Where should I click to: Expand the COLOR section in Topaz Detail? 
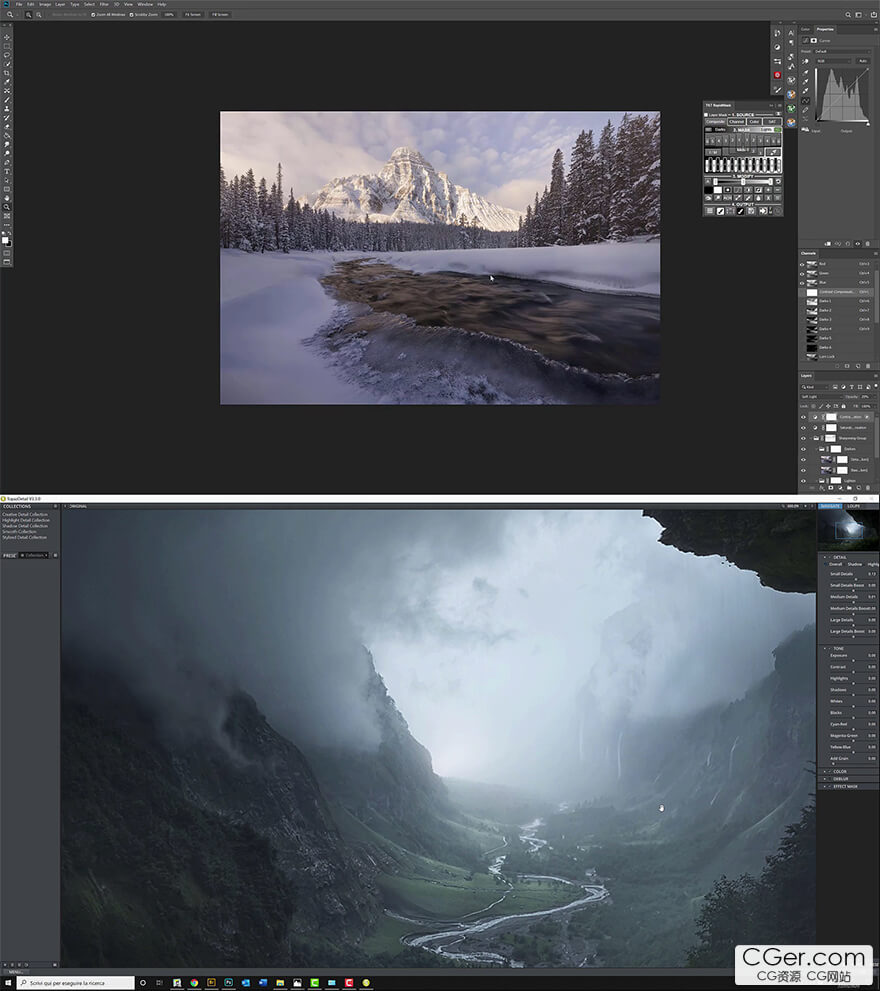[825, 771]
